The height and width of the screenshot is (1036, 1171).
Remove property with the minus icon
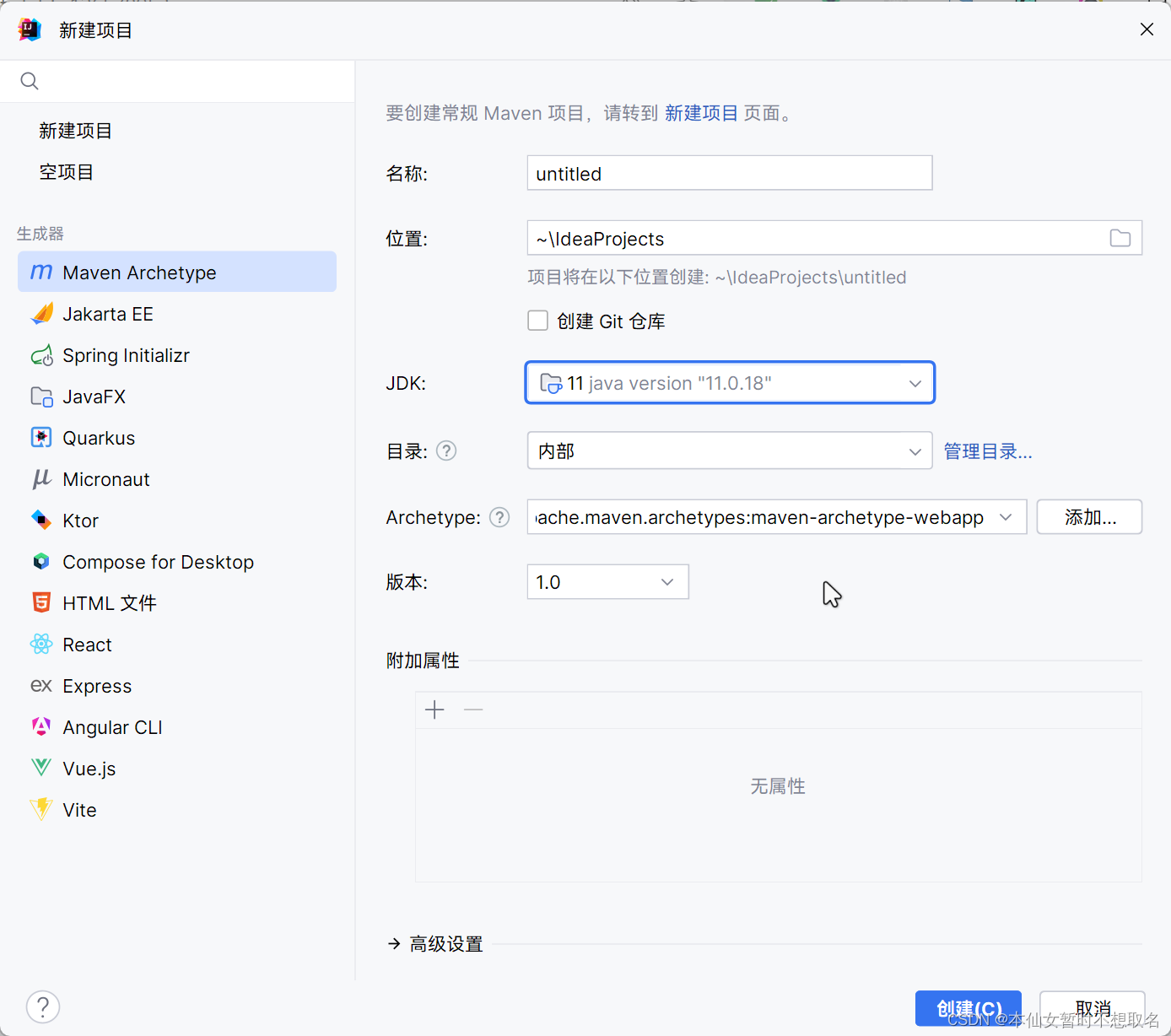point(473,710)
